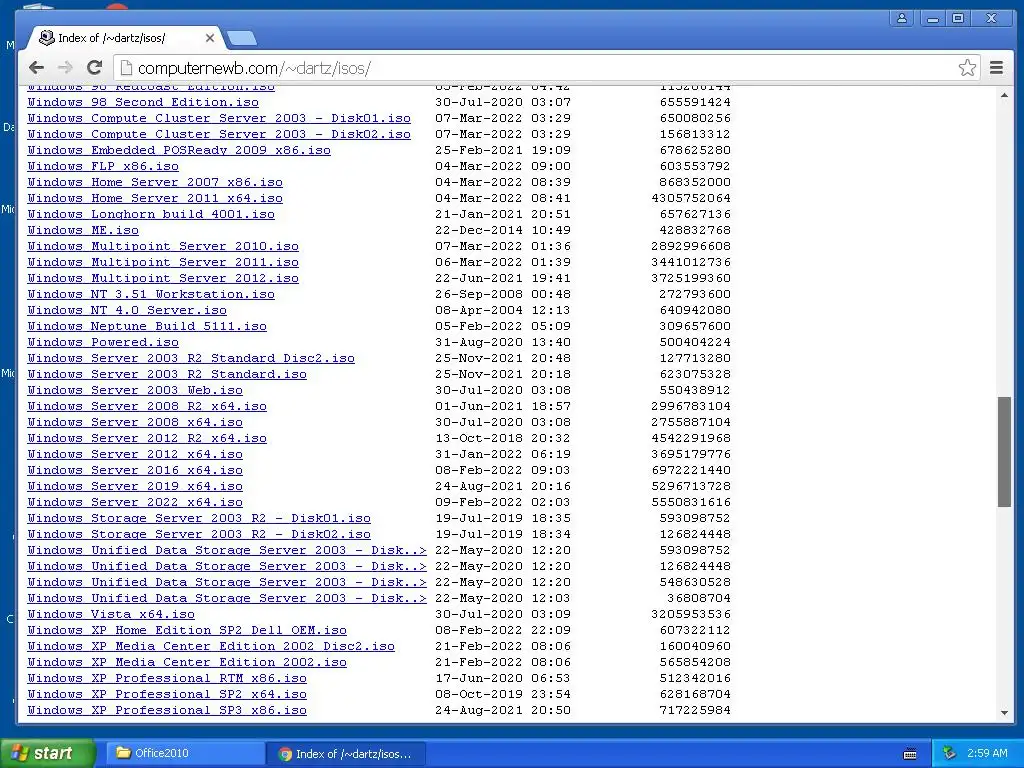Click the scrollbar down arrow
Viewport: 1024px width, 768px height.
click(x=1004, y=713)
